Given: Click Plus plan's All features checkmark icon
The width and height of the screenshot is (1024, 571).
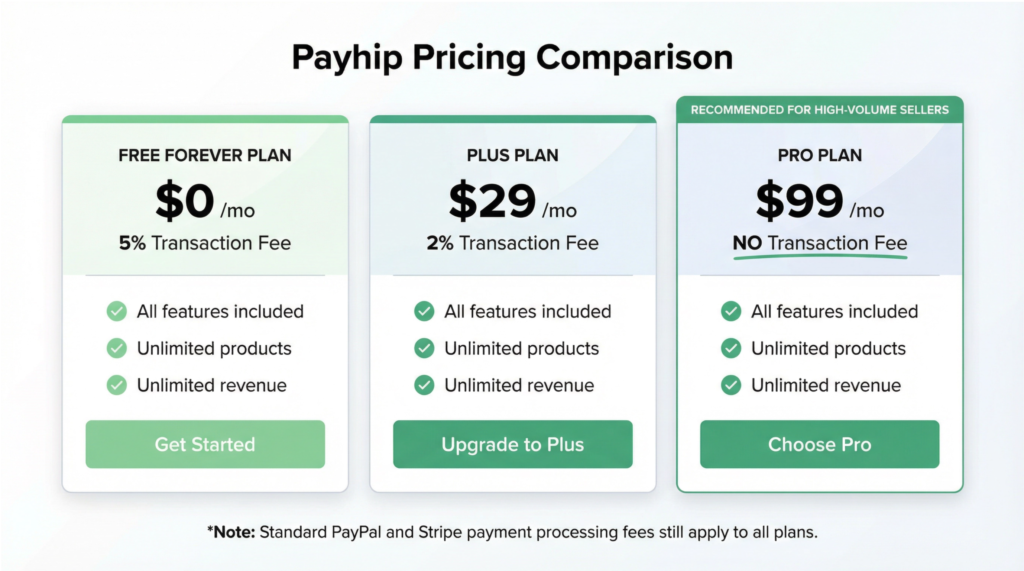Looking at the screenshot, I should pyautogui.click(x=424, y=312).
